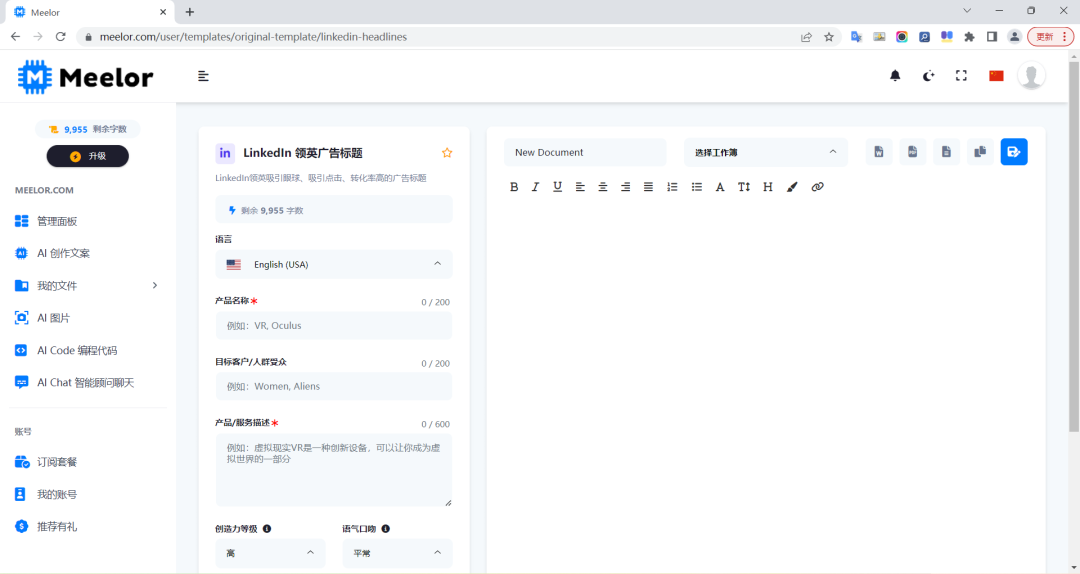Open user avatar menu
The image size is (1080, 574).
(1031, 76)
